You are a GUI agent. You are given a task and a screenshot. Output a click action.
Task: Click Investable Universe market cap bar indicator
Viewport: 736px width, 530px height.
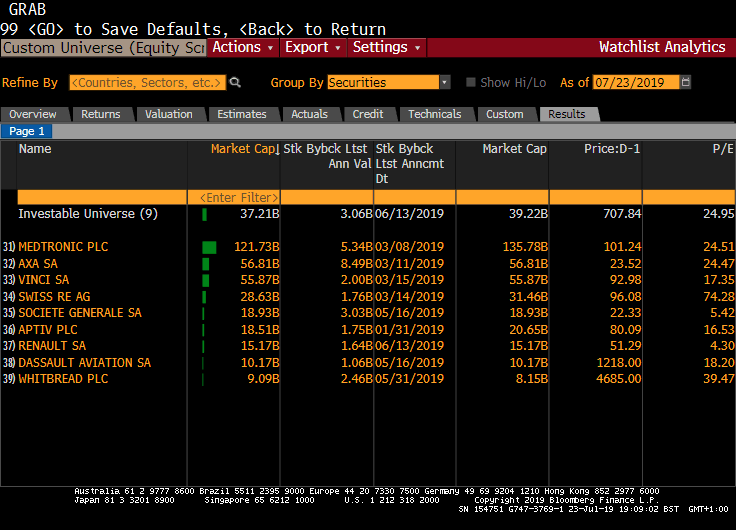[x=204, y=214]
